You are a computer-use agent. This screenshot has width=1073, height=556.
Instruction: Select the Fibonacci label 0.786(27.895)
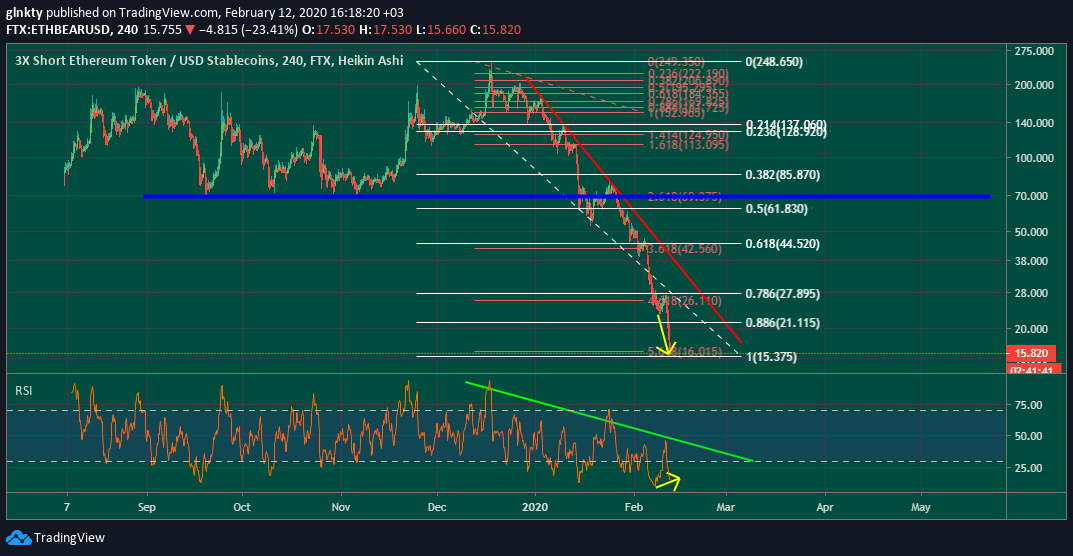coord(782,293)
